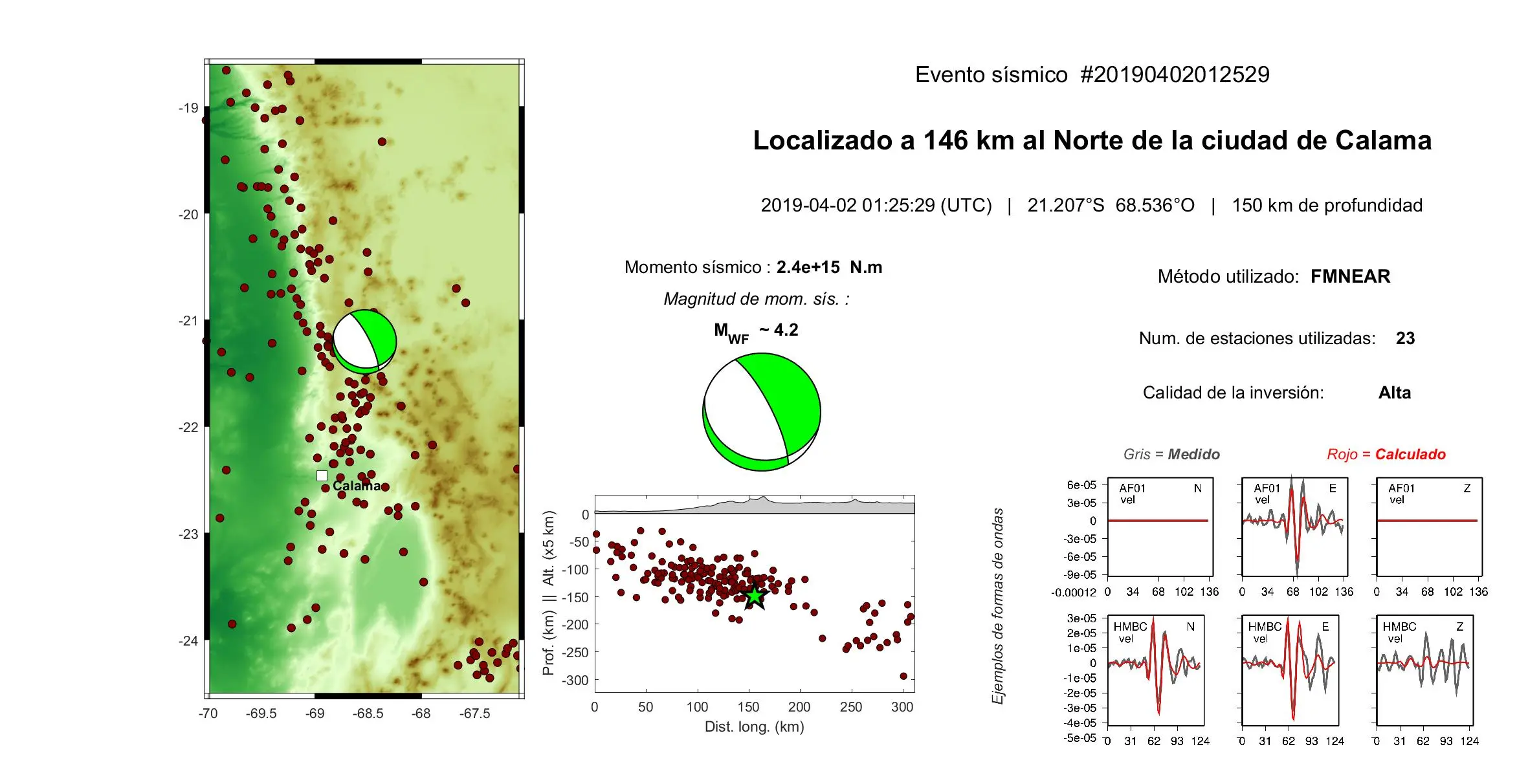Screen dimensions: 1539x784
Task: Click seismic moment value 2.4e+15 N.m
Action: (x=829, y=267)
